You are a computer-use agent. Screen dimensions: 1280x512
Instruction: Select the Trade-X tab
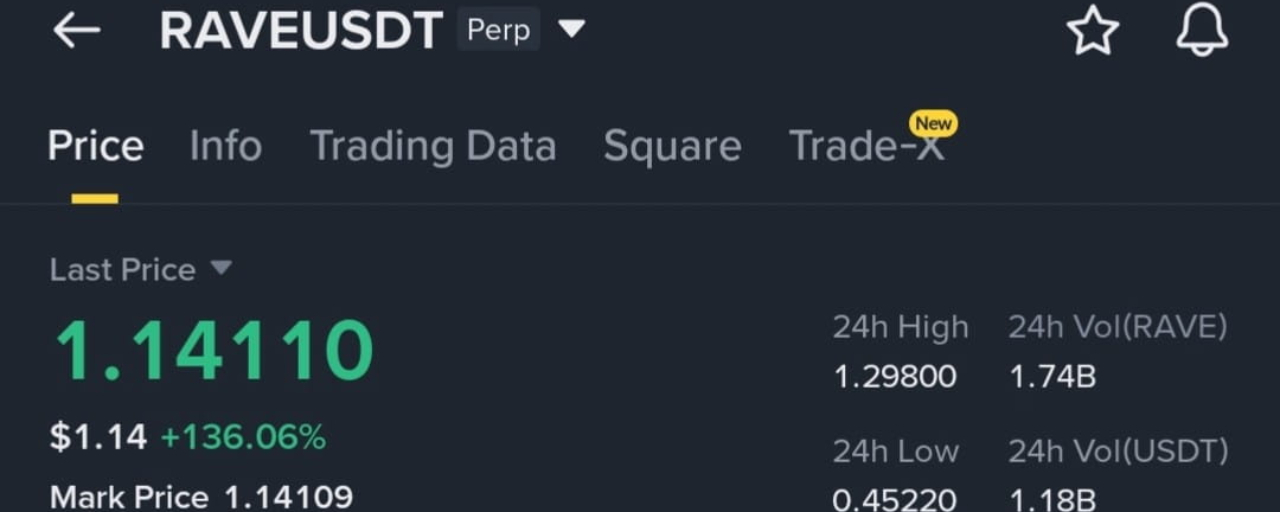(x=864, y=147)
